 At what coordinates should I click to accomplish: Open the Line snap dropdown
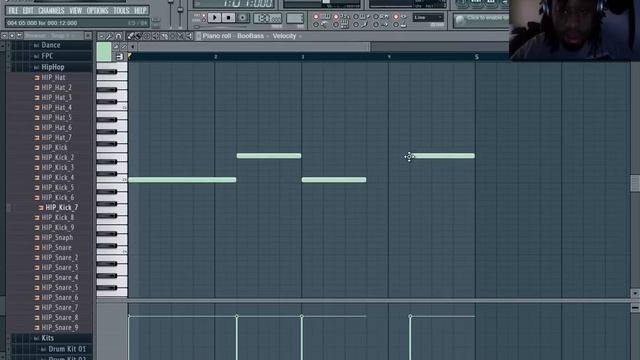(428, 18)
